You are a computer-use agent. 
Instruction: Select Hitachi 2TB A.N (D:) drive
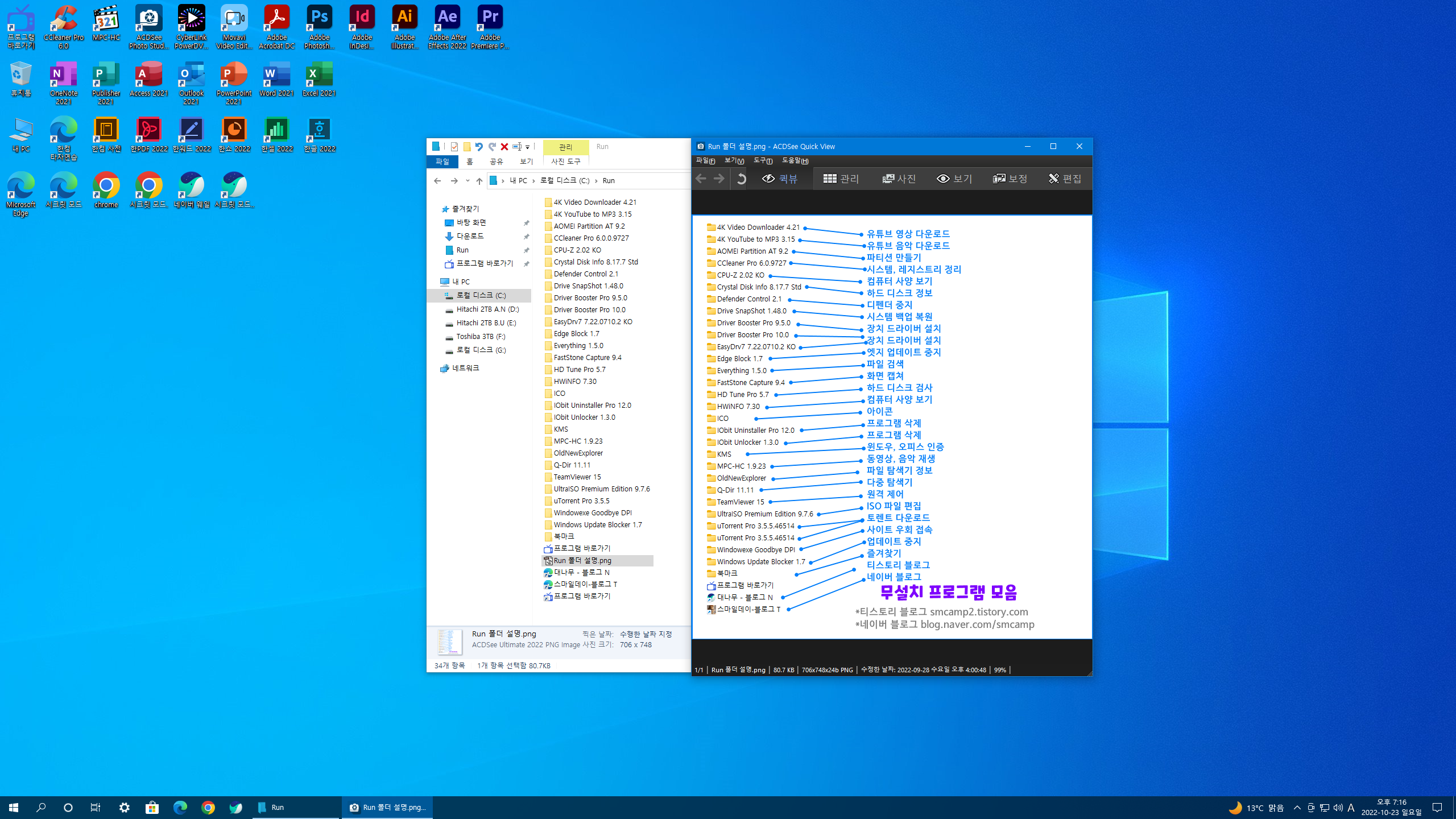pos(487,309)
